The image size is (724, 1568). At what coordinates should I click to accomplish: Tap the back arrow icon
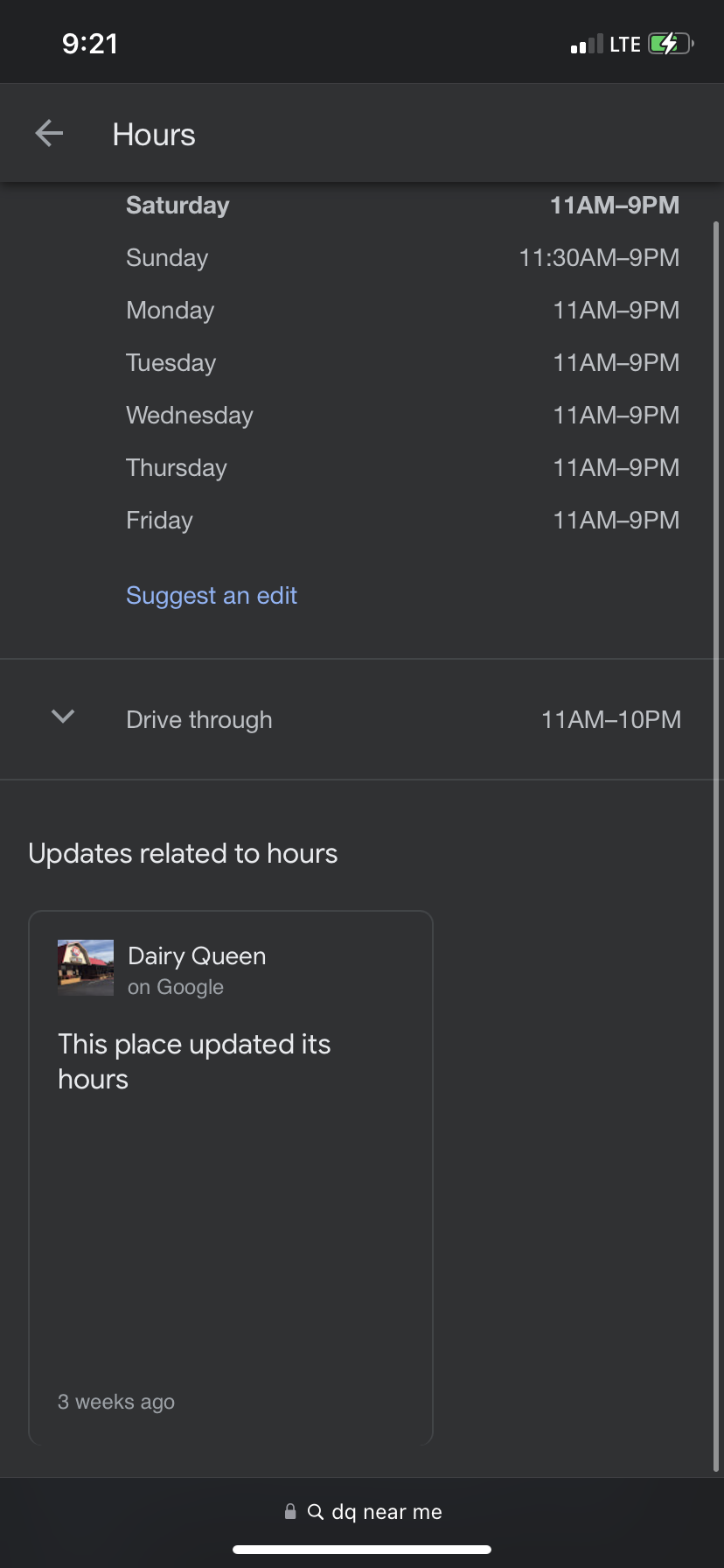(x=49, y=134)
